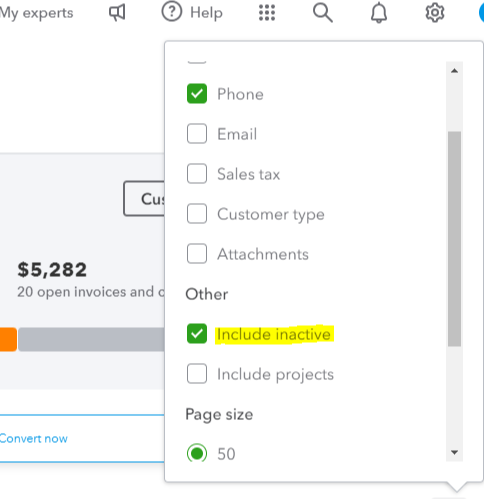Select the 50 page size radio
The width and height of the screenshot is (484, 499).
pyautogui.click(x=197, y=453)
